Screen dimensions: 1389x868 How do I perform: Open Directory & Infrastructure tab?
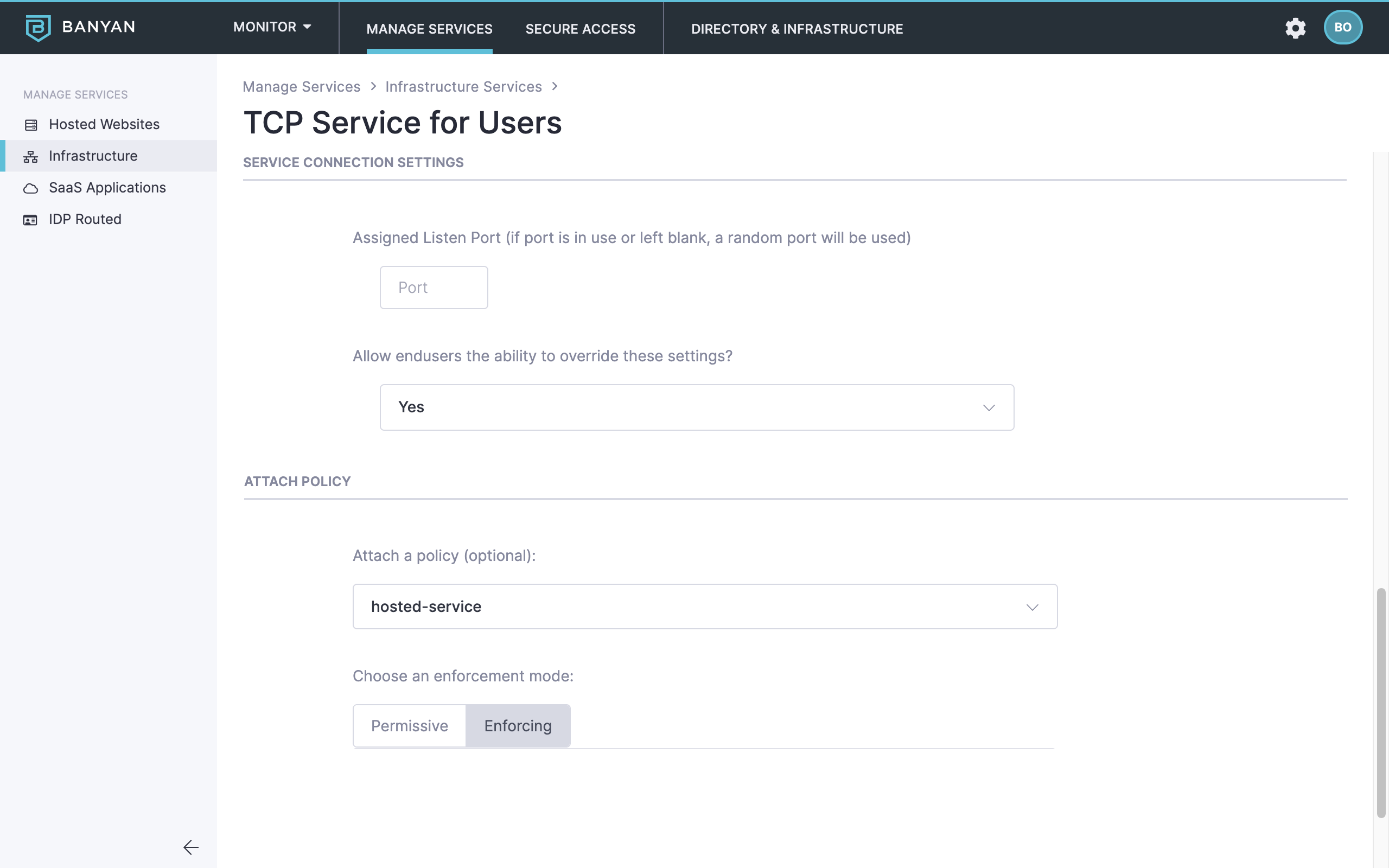[x=797, y=29]
